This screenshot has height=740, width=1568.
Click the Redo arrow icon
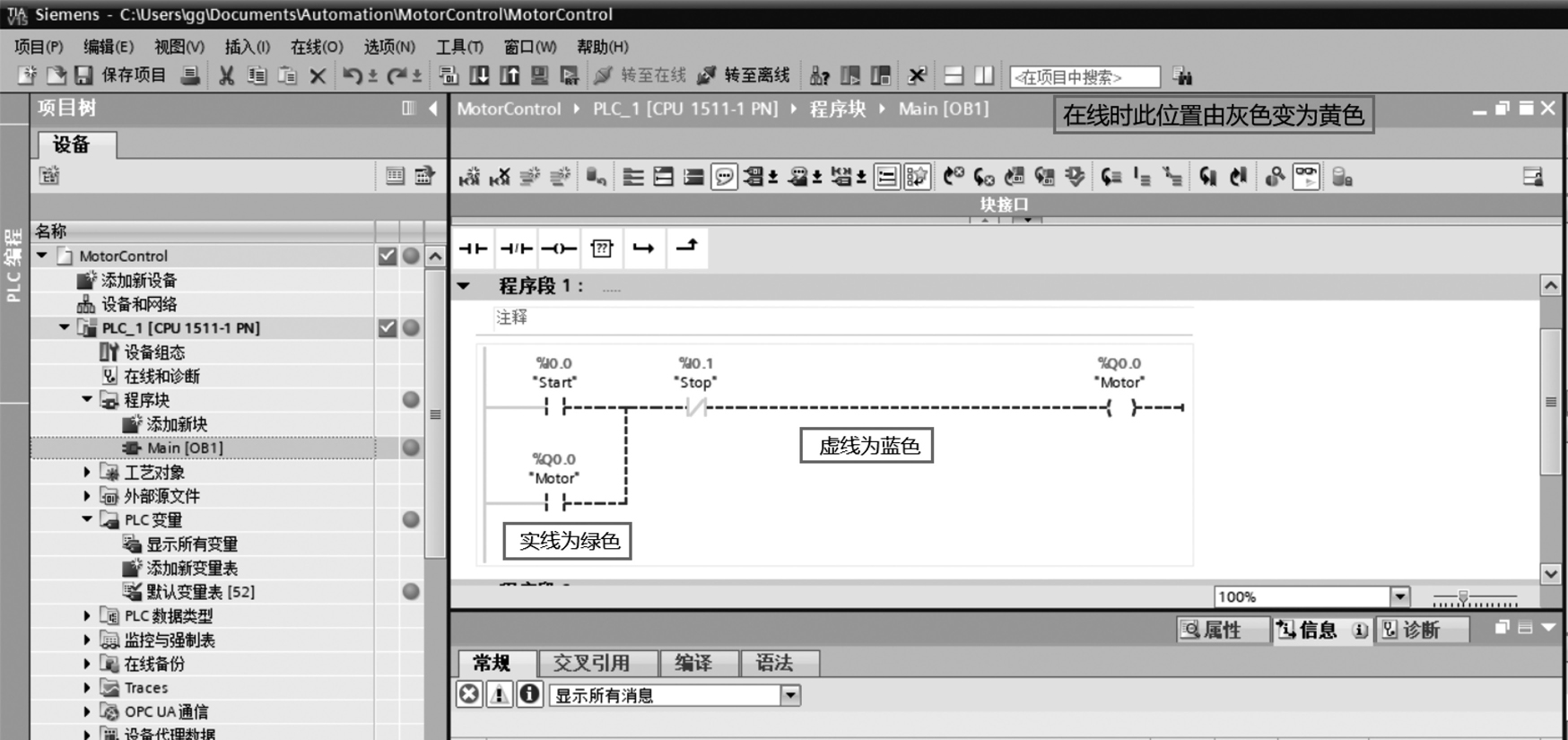pyautogui.click(x=396, y=76)
